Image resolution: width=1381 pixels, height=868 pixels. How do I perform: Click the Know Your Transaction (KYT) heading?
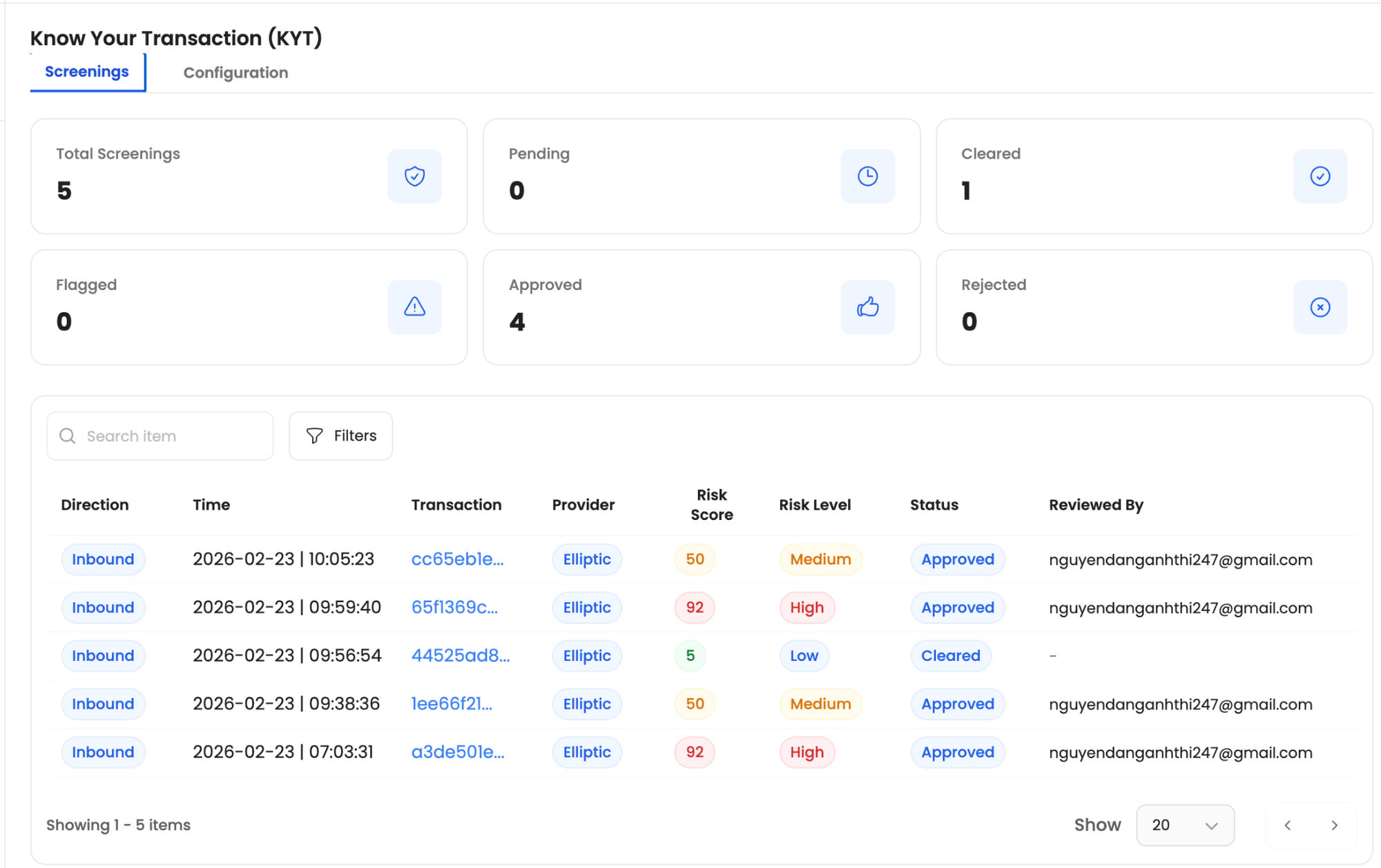pyautogui.click(x=176, y=38)
